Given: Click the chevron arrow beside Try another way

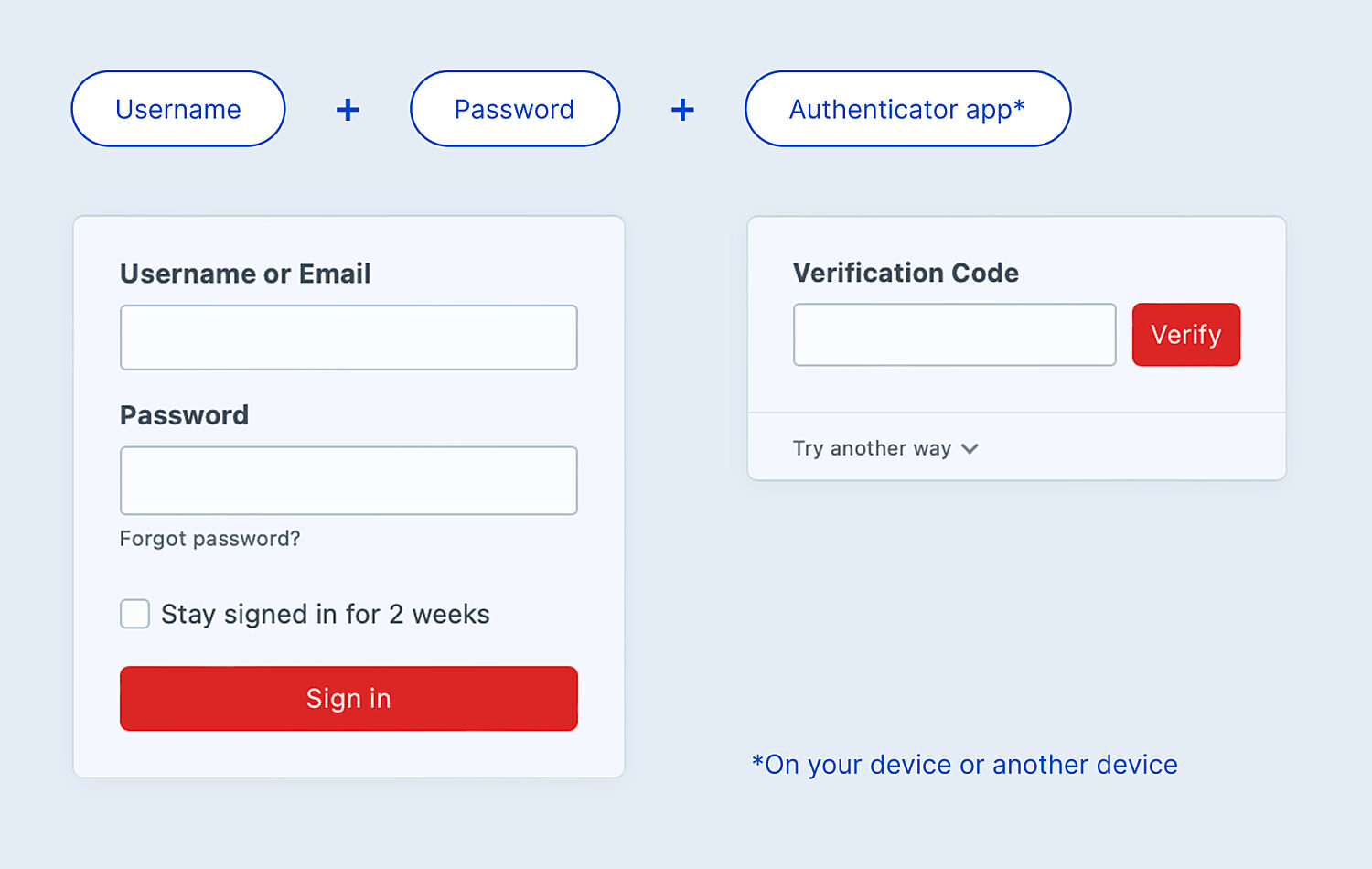Looking at the screenshot, I should coord(970,448).
